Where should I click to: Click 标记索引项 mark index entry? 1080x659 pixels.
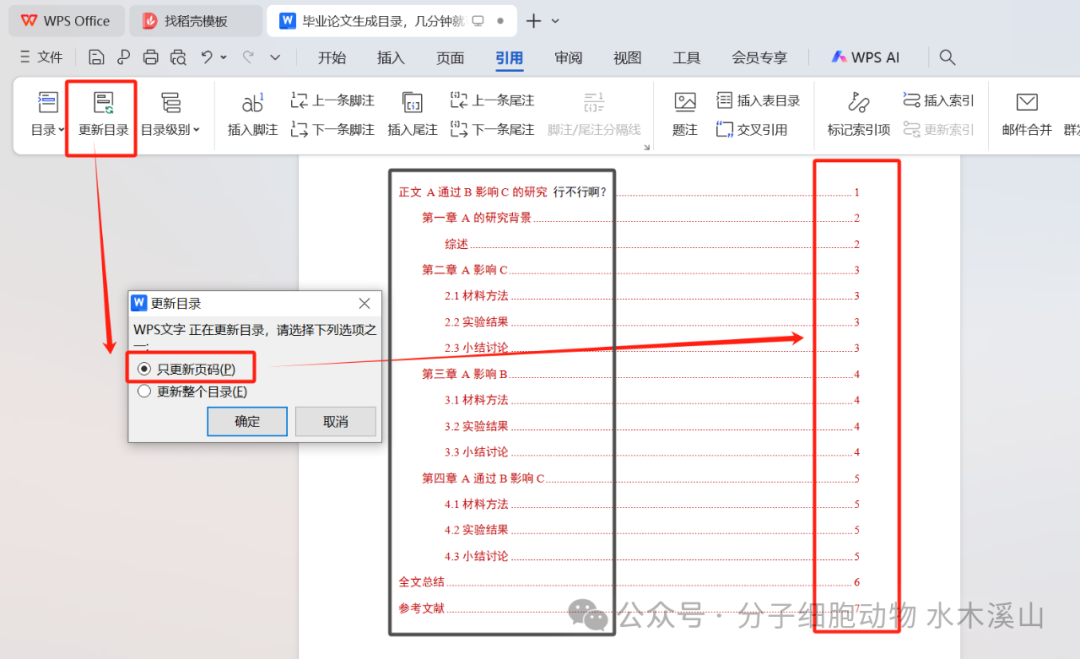pos(858,114)
